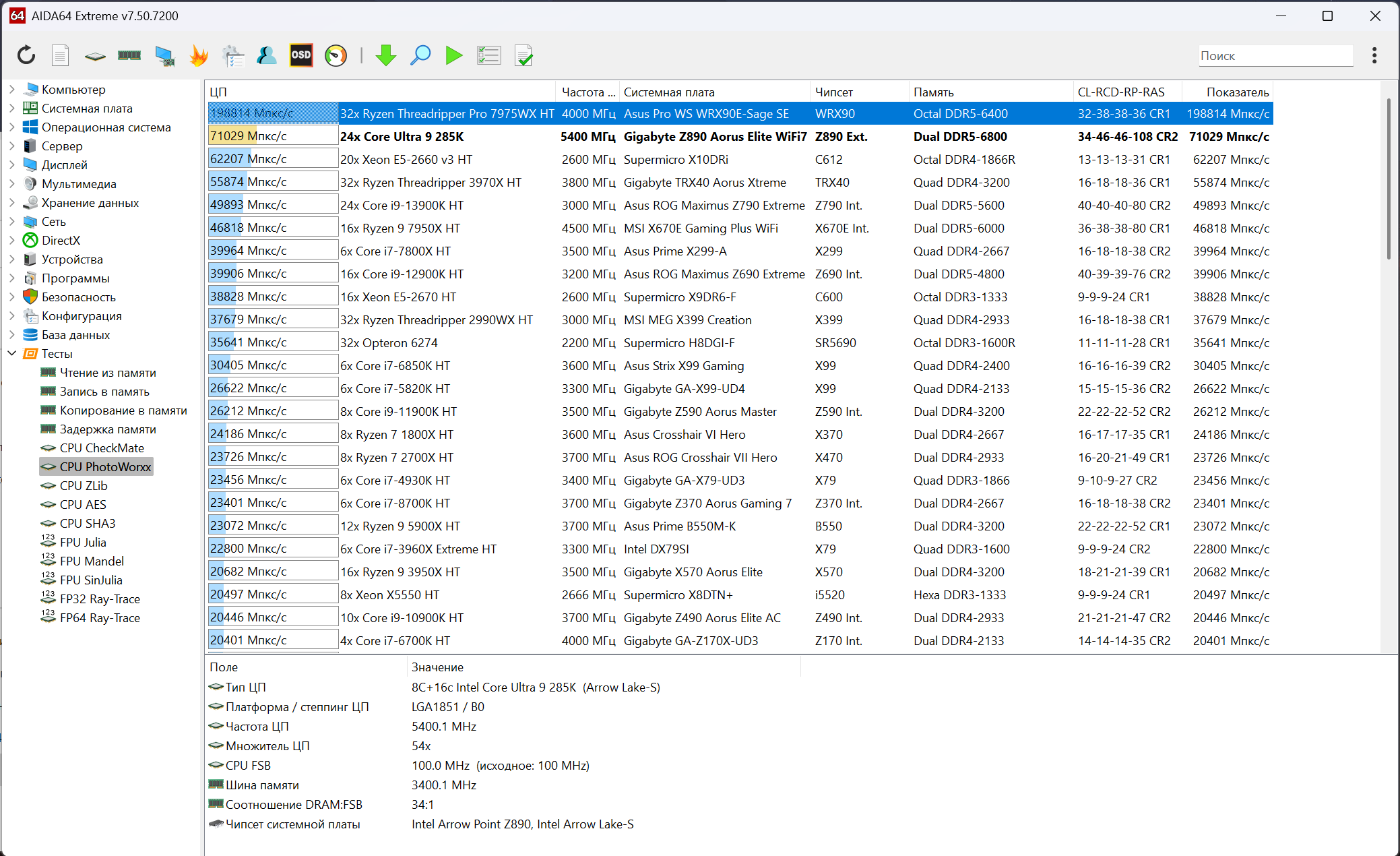Expand the DirectX tree node
This screenshot has width=1400, height=856.
(11, 240)
